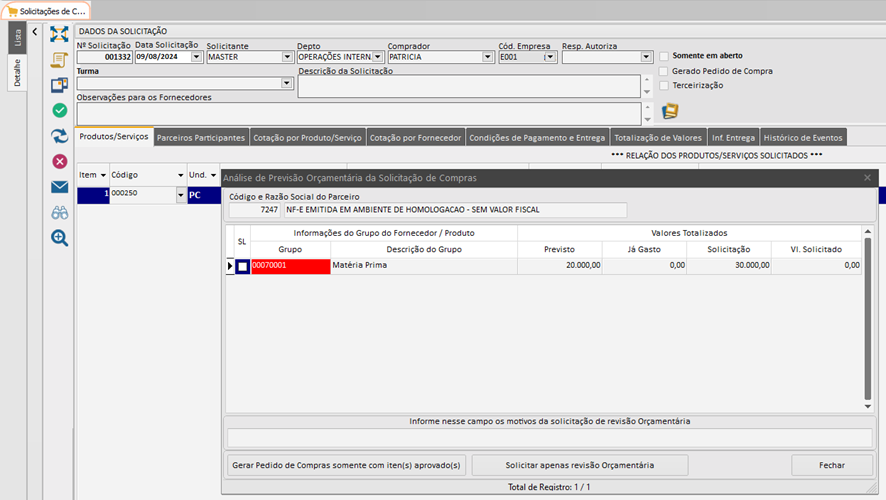Click the red 00070001 group cell

point(290,266)
